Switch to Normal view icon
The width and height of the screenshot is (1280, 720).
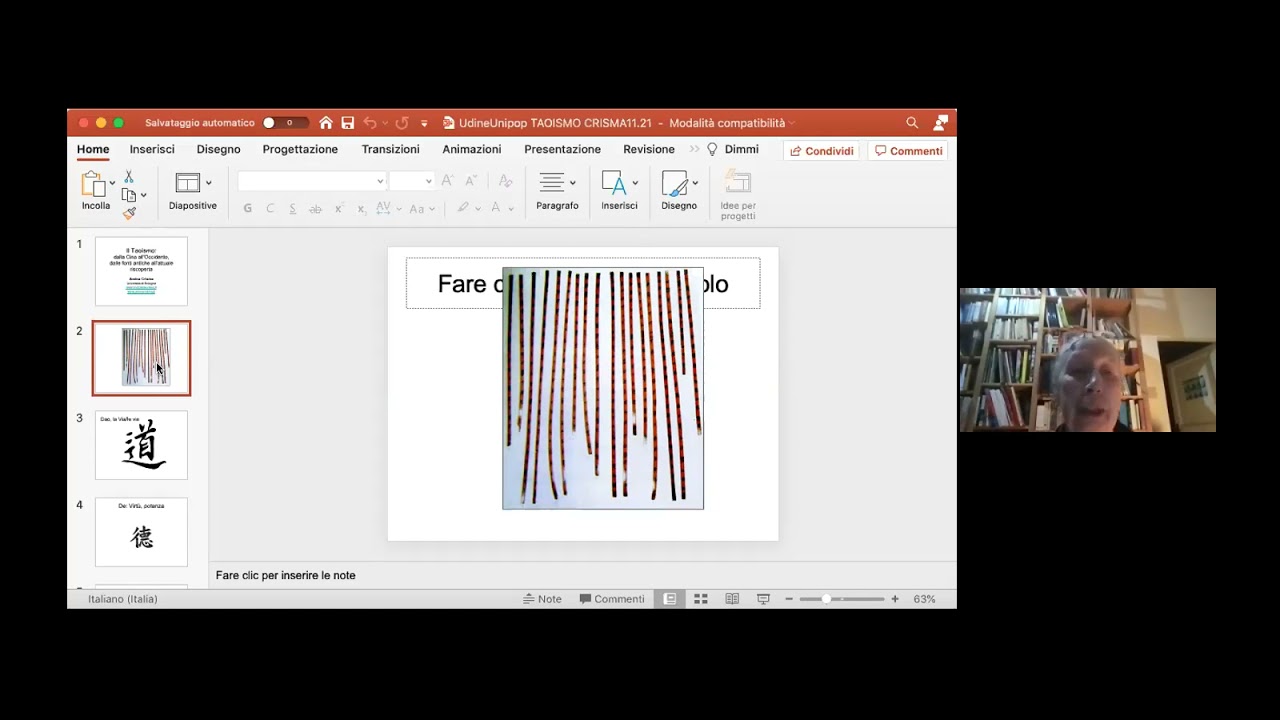tap(670, 599)
